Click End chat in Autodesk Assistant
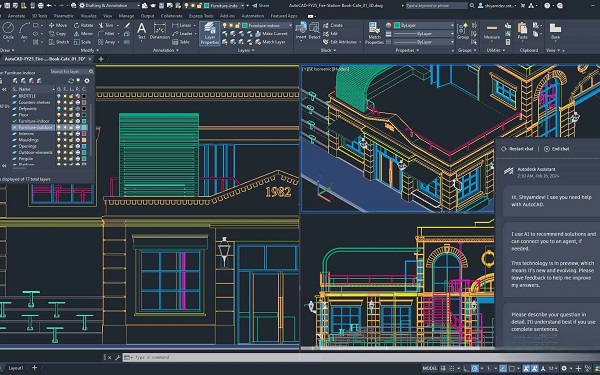The image size is (600, 375). click(x=557, y=149)
